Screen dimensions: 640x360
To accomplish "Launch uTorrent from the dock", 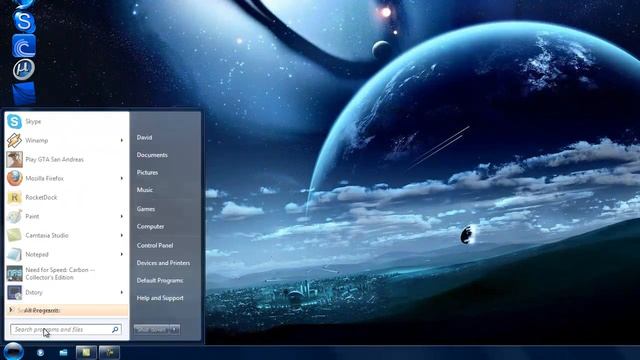I will 24,69.
